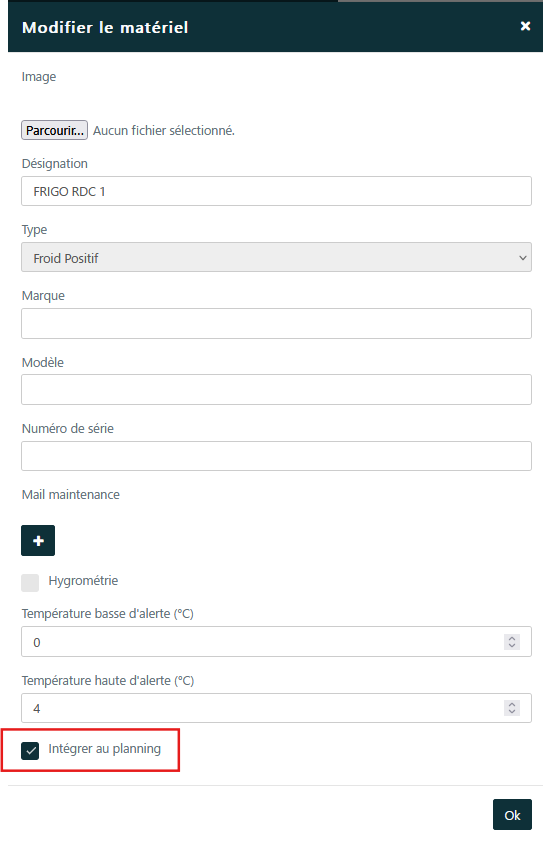Expand the Type dropdown chevron arrow
543x841 pixels.
523,258
